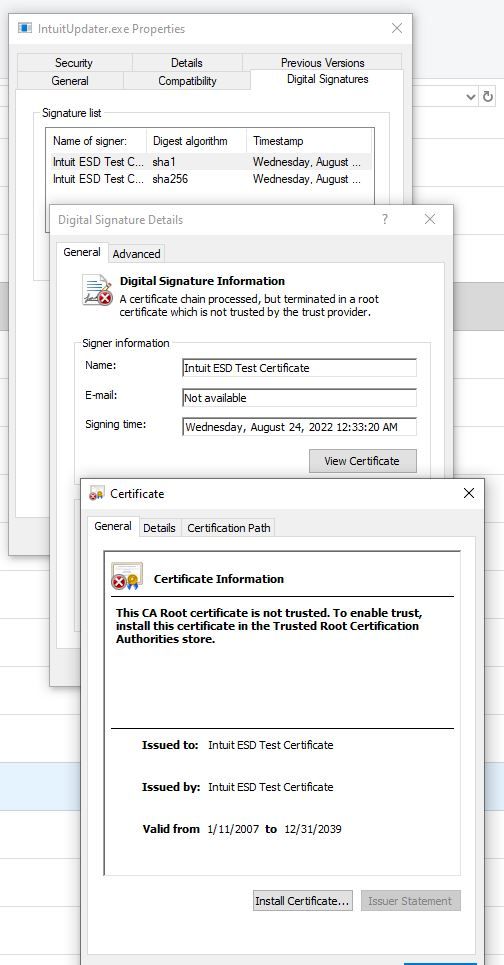
Task: Click the Signing time field
Action: click(x=299, y=426)
